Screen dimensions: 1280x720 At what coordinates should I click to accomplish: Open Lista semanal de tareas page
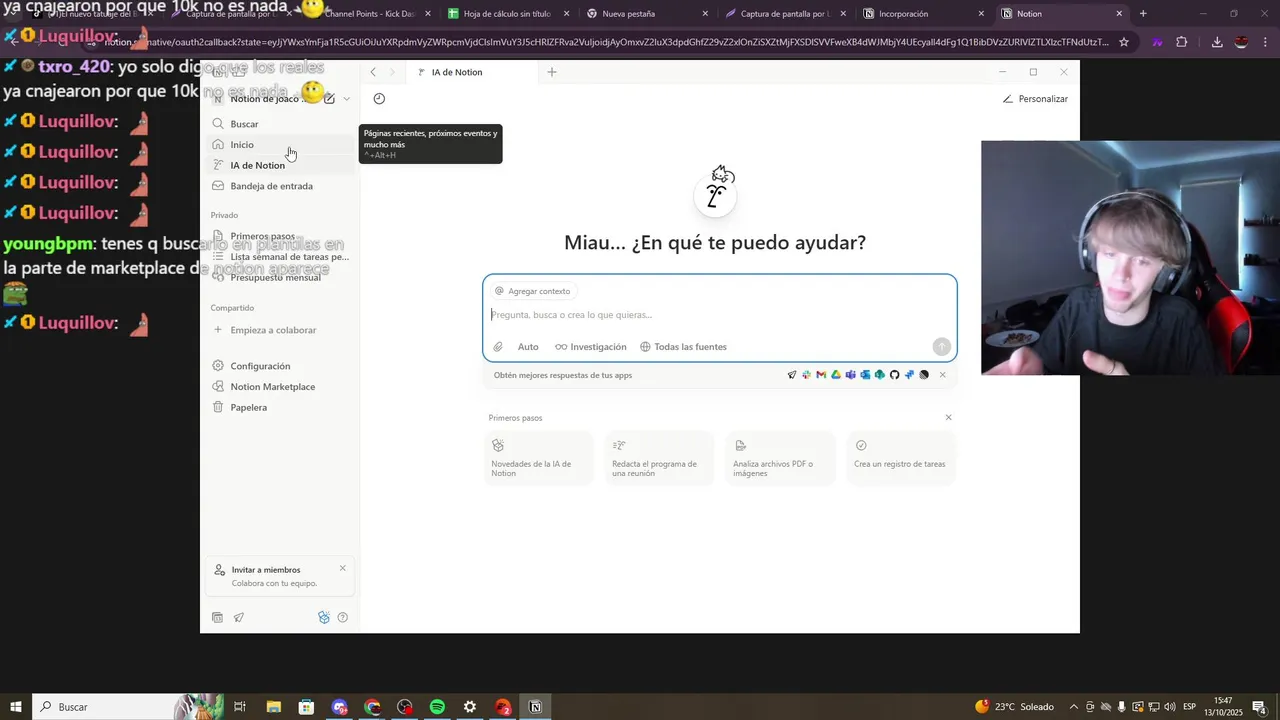pos(279,257)
